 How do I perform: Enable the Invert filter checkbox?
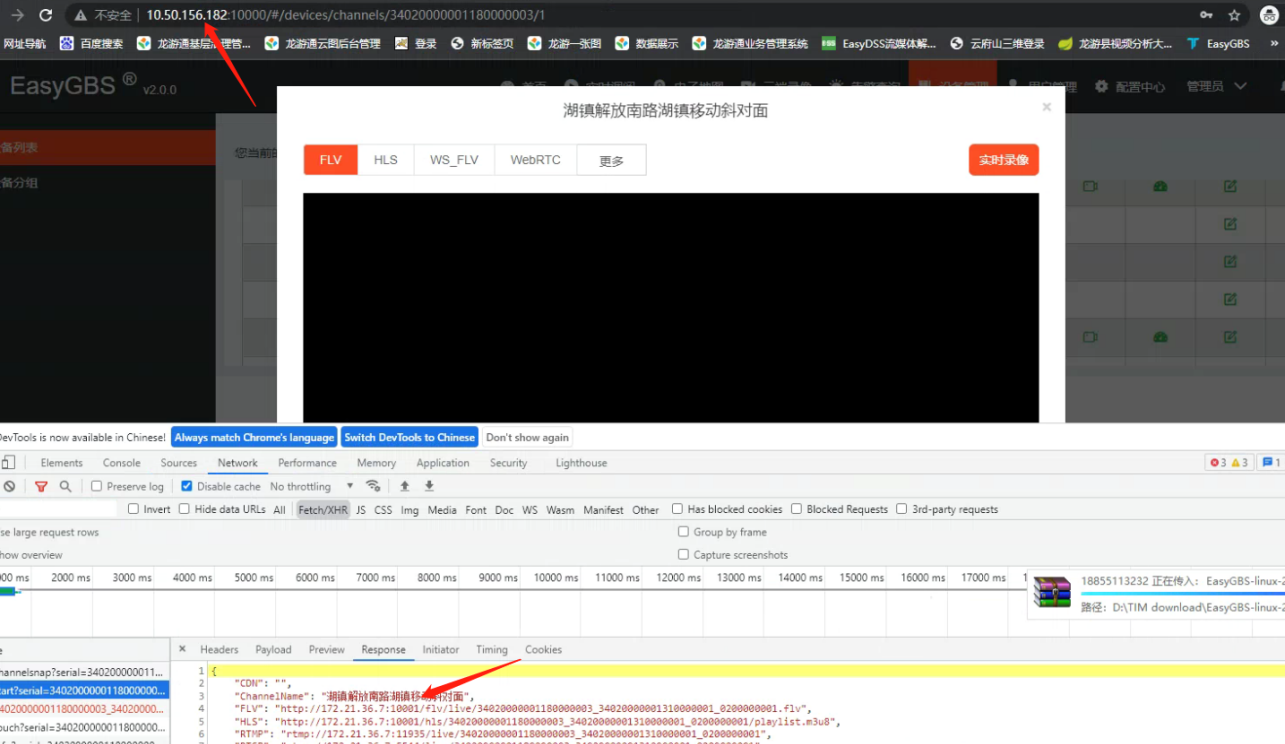[x=134, y=509]
